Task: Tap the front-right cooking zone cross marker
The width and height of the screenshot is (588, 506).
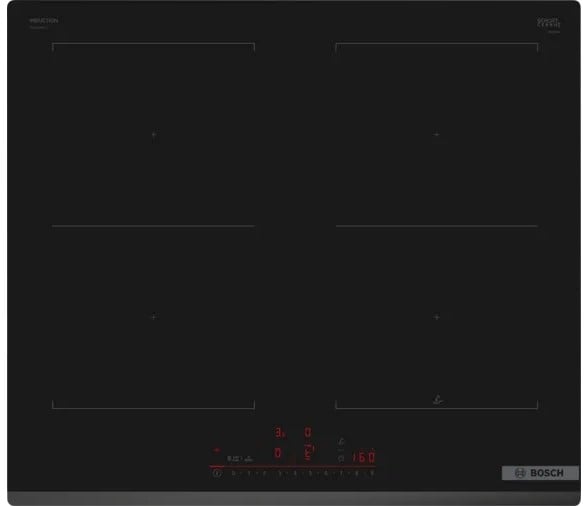Action: tap(436, 317)
